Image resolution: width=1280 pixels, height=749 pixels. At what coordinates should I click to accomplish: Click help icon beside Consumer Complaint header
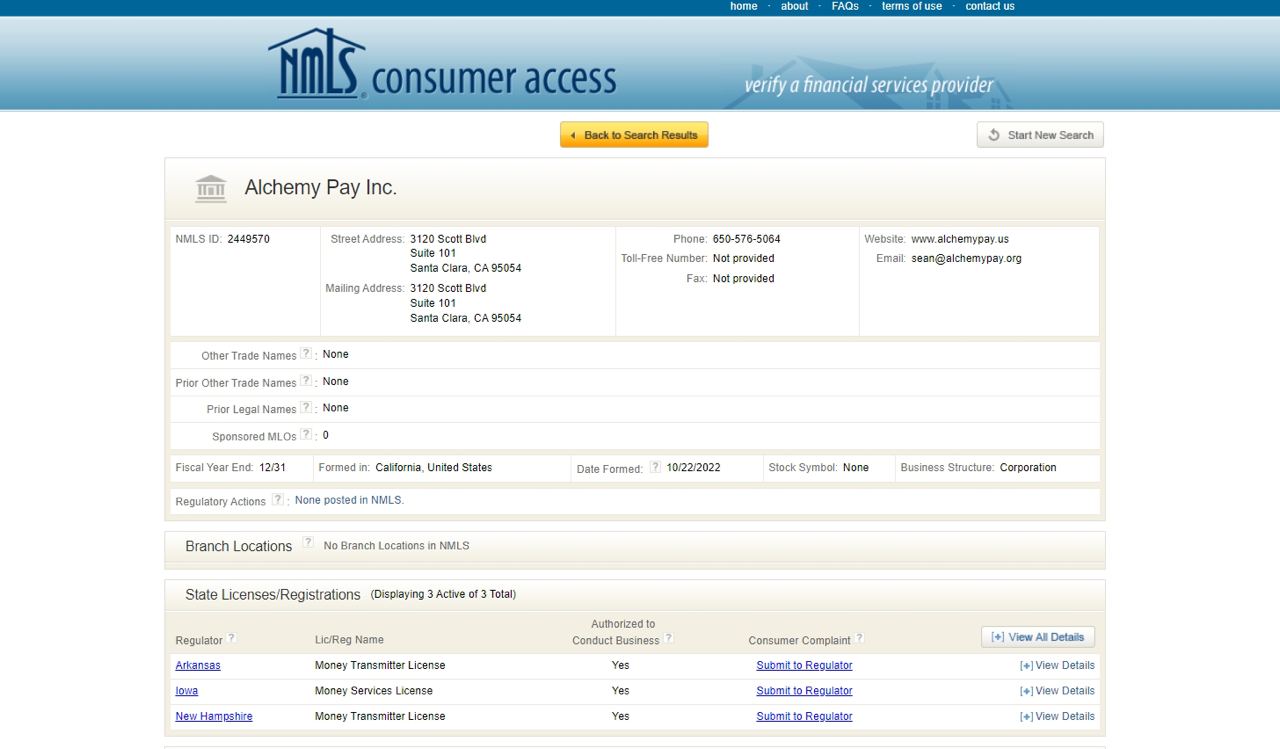(x=859, y=639)
